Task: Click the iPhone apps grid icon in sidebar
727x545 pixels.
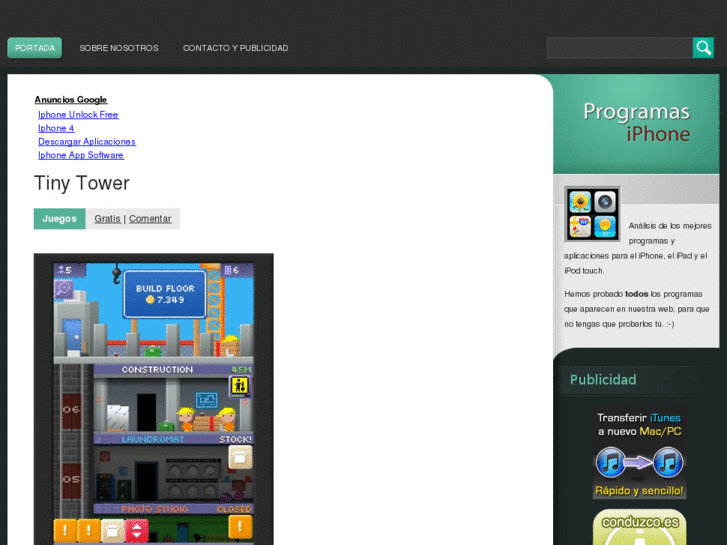Action: pyautogui.click(x=592, y=214)
